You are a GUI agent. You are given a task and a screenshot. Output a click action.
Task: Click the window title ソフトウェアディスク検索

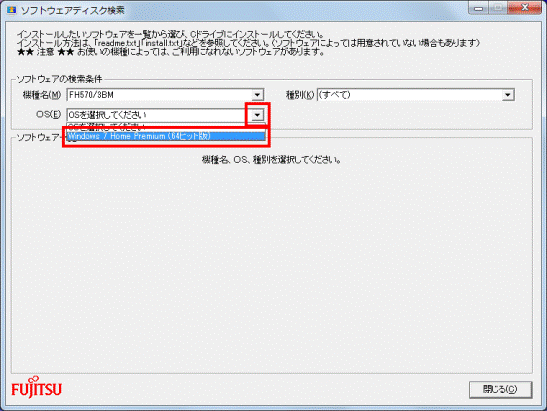73,10
